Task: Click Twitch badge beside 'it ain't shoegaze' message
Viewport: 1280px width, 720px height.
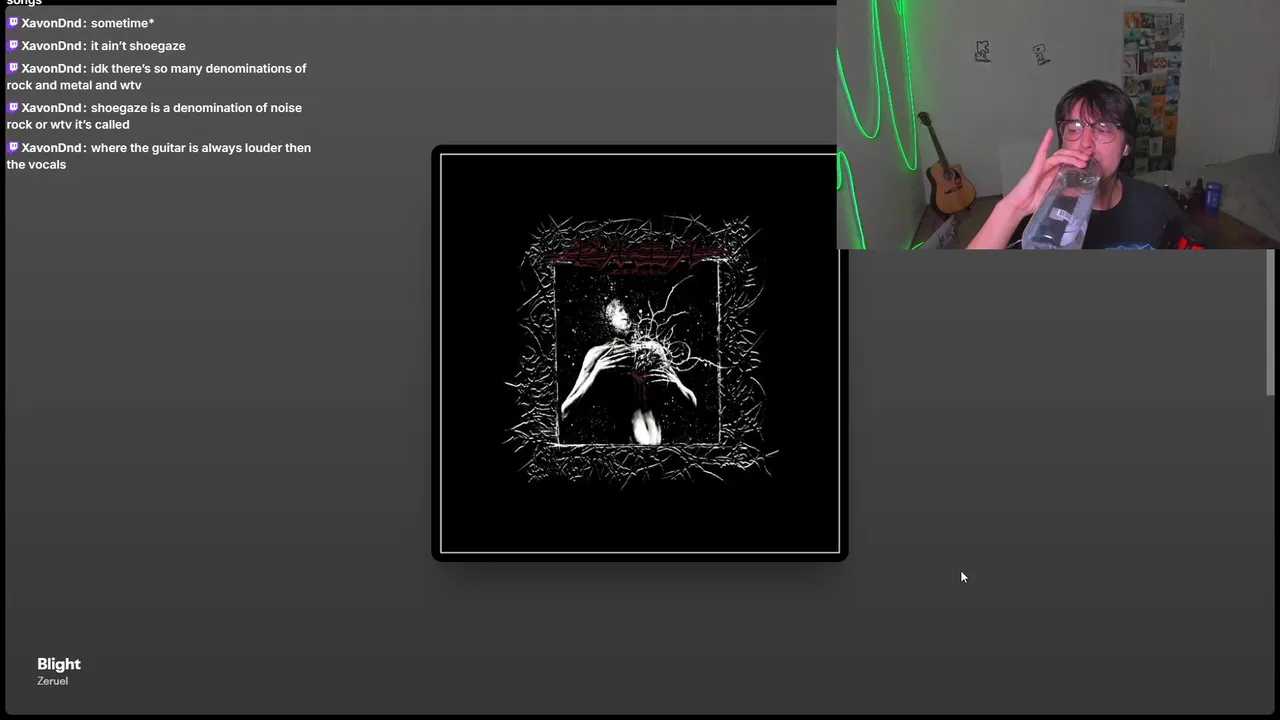Action: (13, 45)
